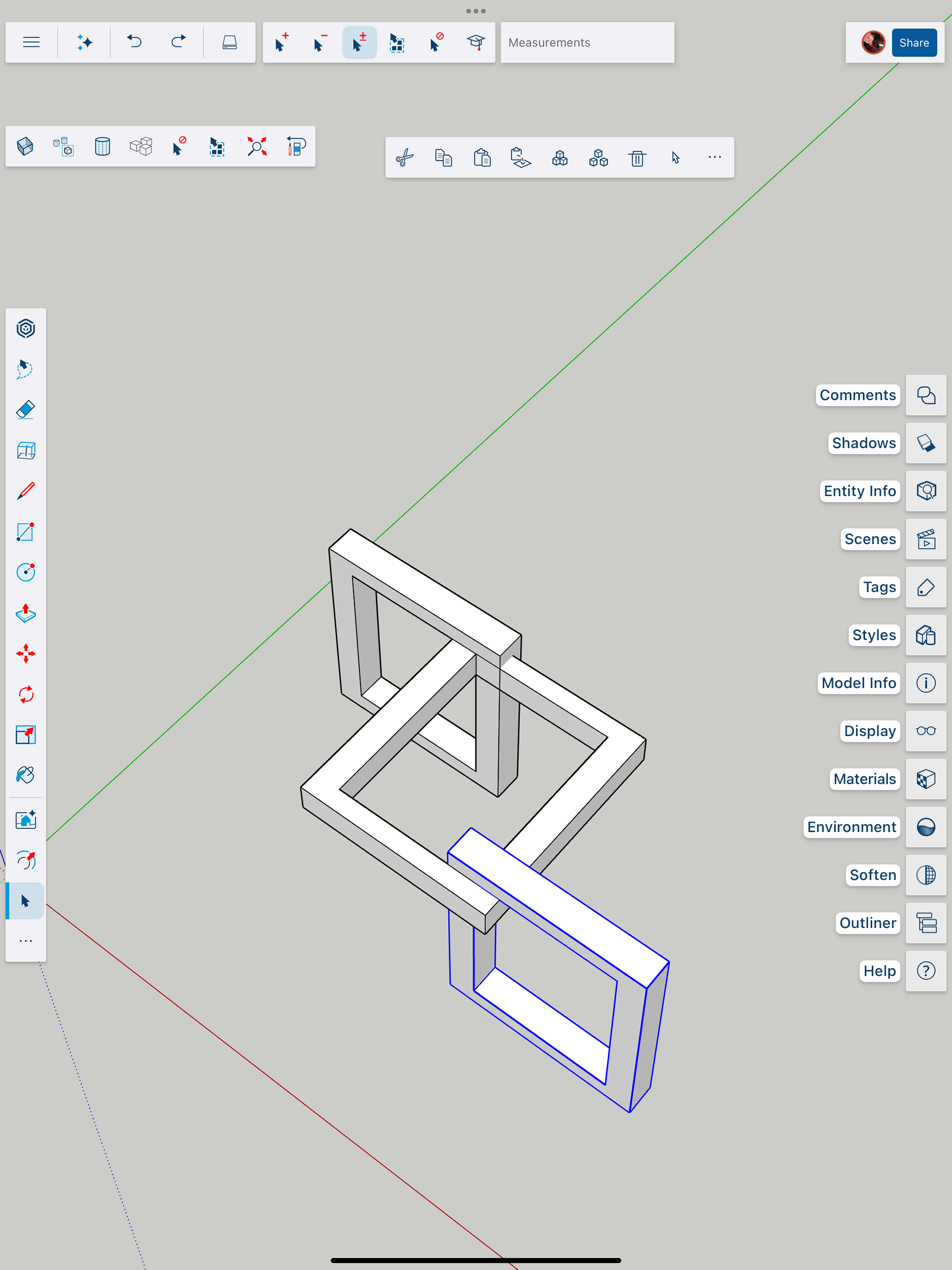Screen dimensions: 952x1270
Task: Click the Measurements input field
Action: point(587,43)
